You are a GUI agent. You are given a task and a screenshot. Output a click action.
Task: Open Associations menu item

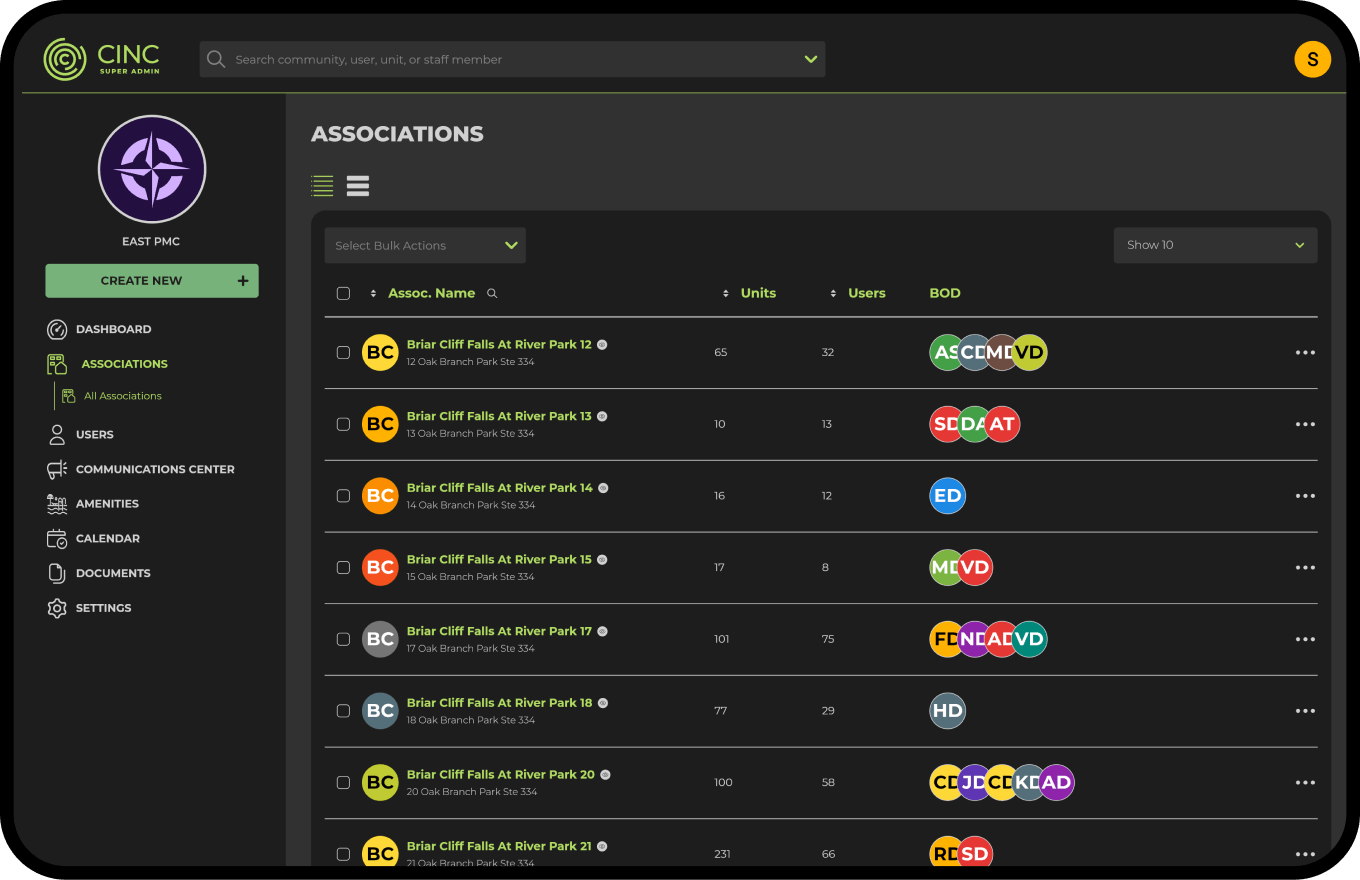tap(125, 364)
